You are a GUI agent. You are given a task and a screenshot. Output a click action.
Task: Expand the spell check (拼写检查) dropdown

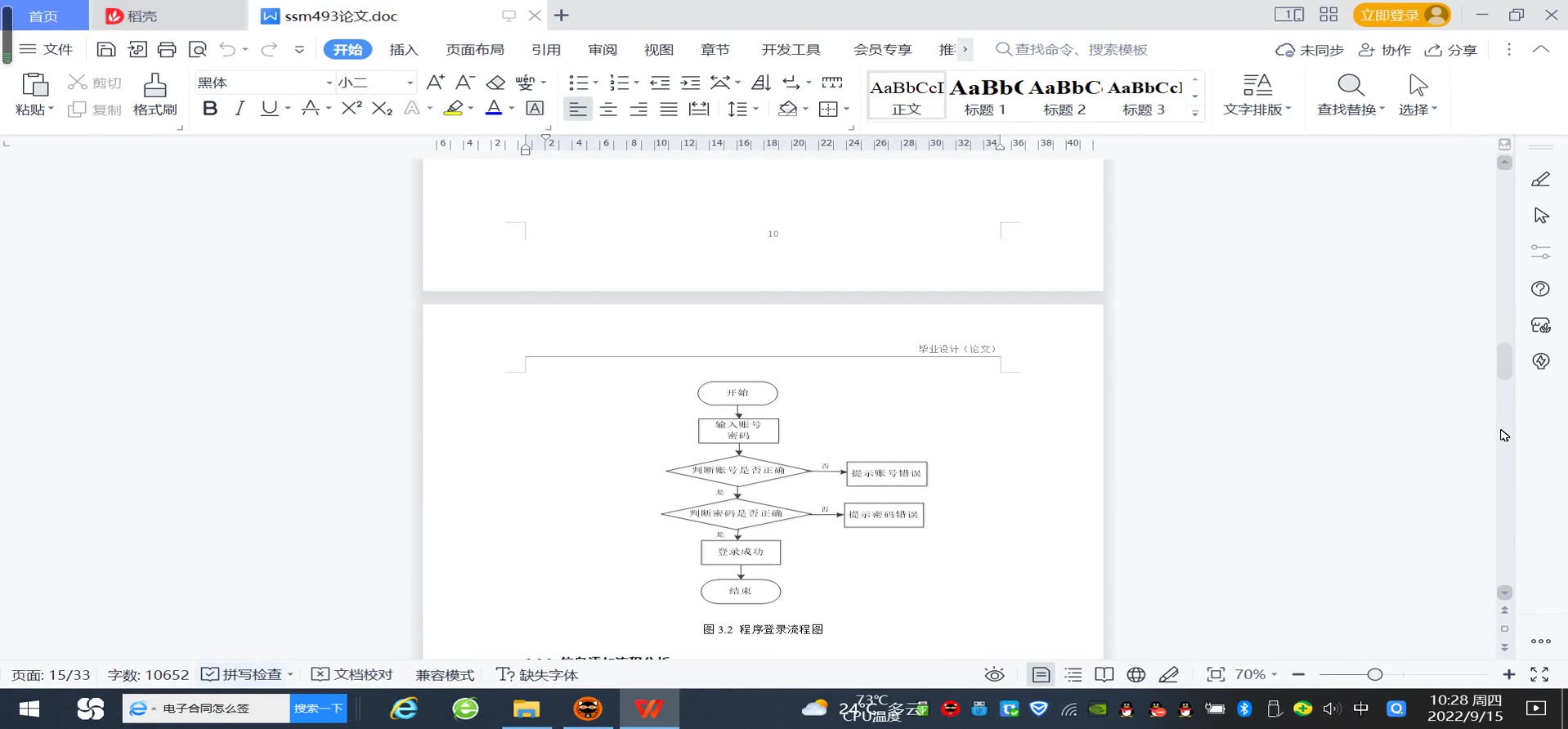click(x=289, y=675)
